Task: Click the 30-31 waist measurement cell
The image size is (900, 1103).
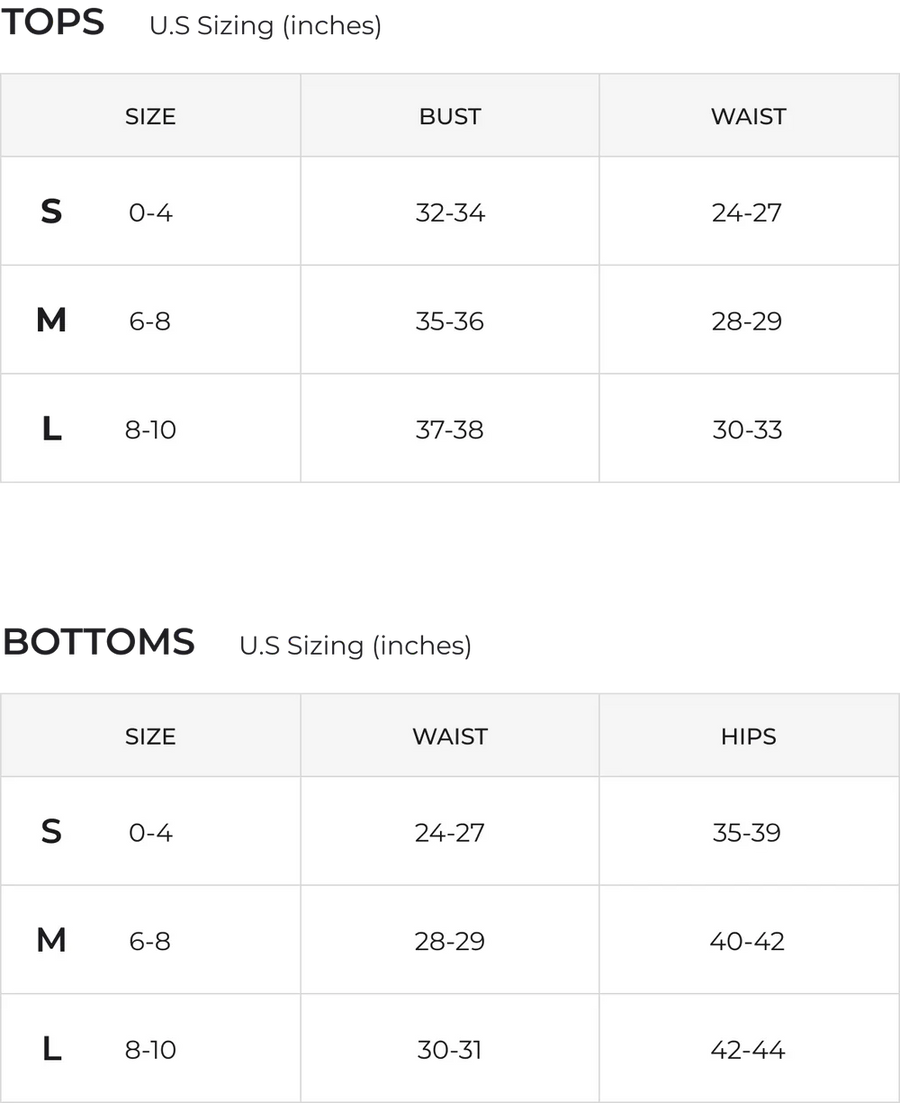Action: pos(450,1050)
